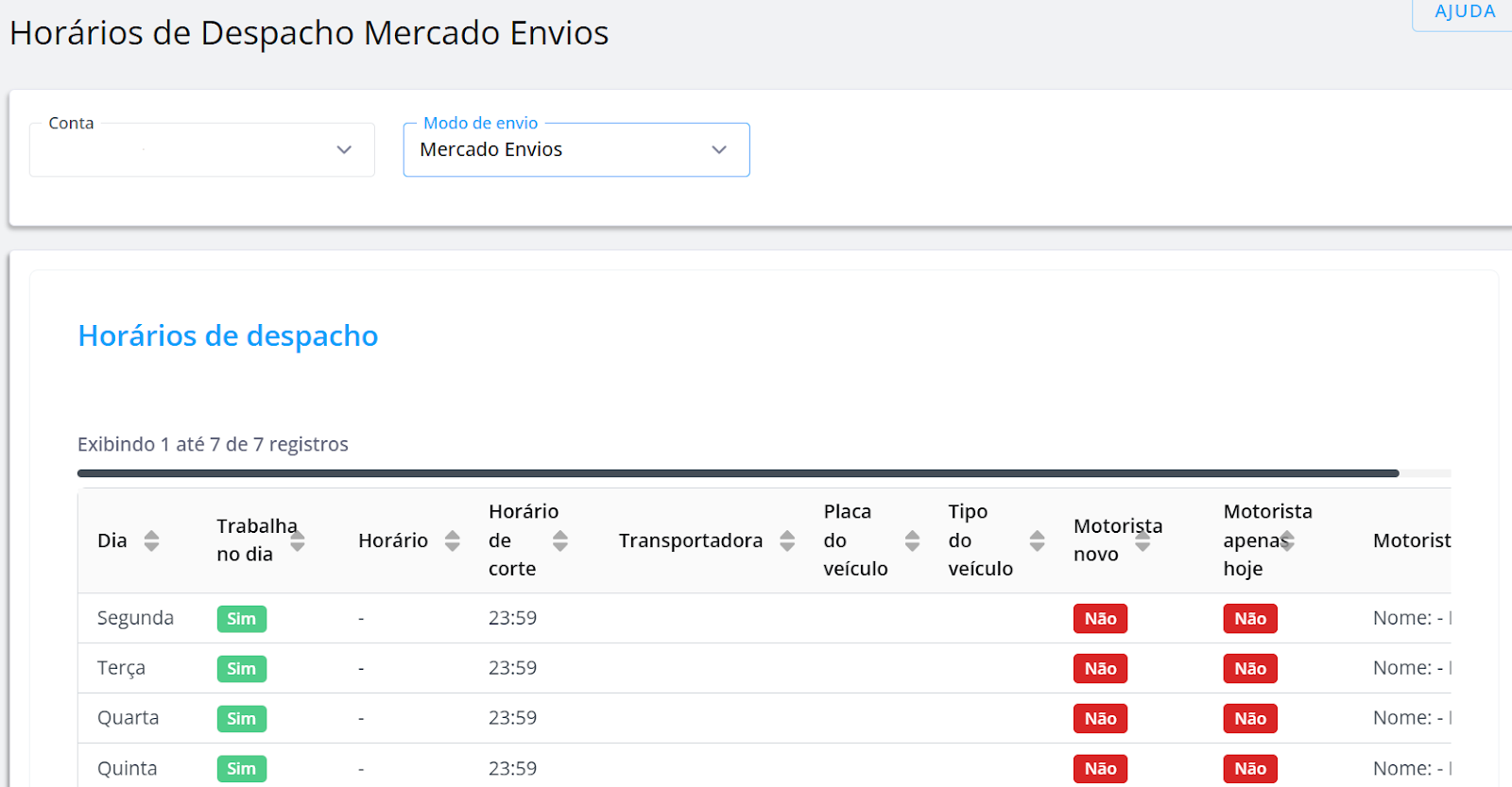Click the 'Exibindo 1 até 7 de 7 registros' text

pos(213,444)
